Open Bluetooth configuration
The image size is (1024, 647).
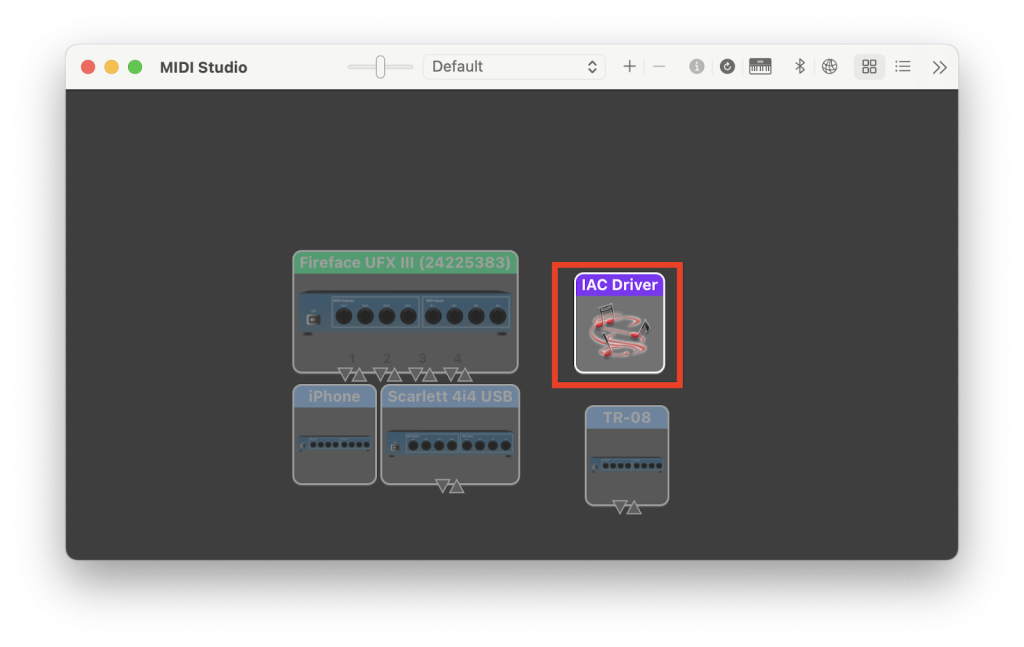tap(799, 67)
